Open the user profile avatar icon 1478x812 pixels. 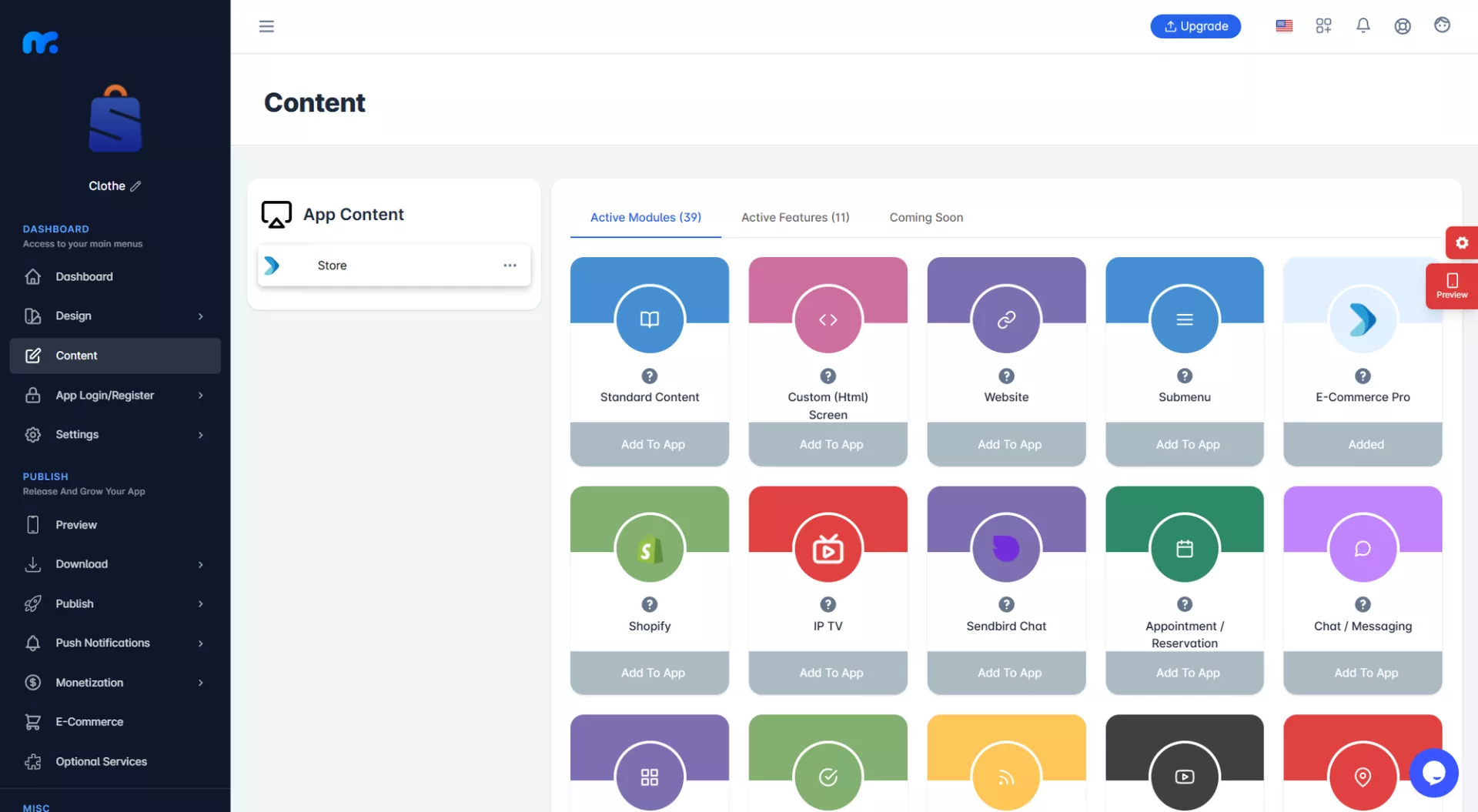1442,26
